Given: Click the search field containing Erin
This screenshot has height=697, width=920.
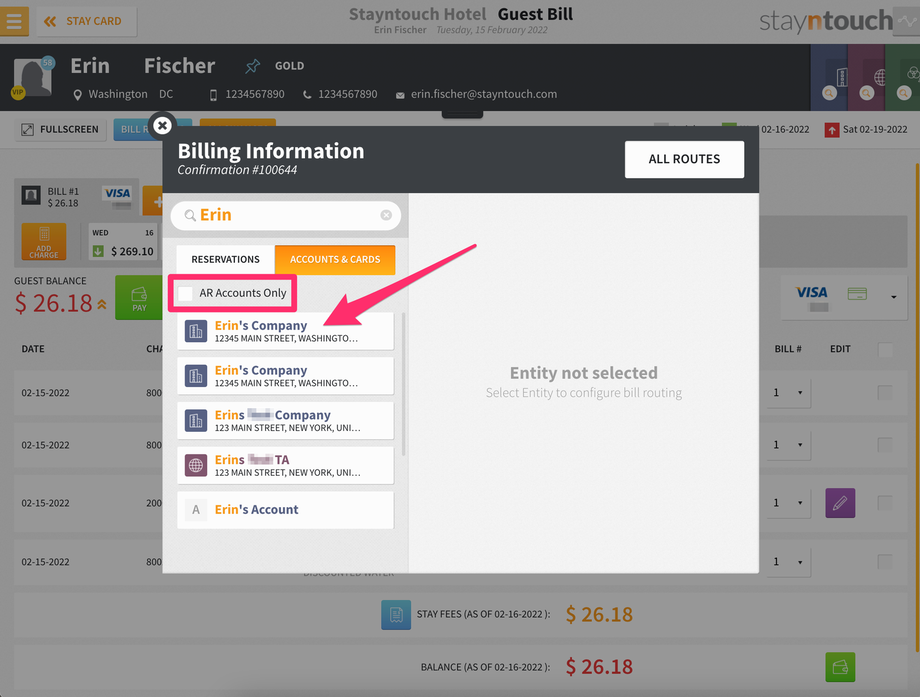Looking at the screenshot, I should click(286, 215).
